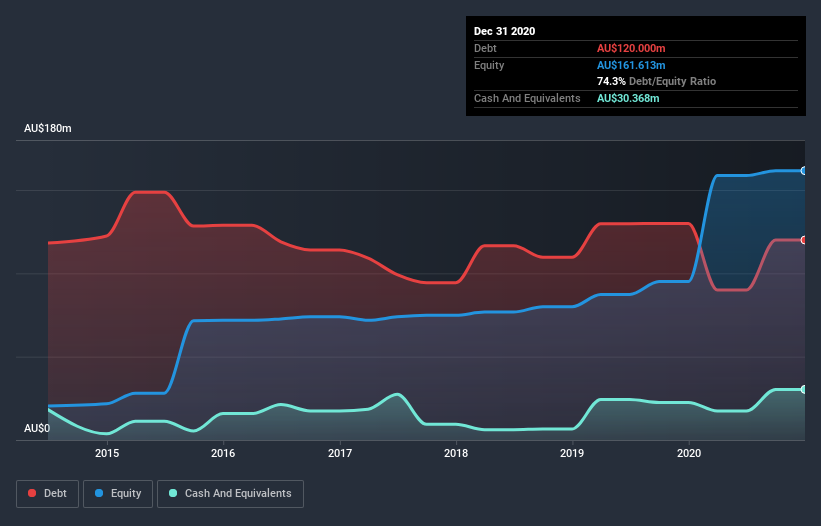Click the Debt row label in tooltip
Screen dimensions: 821x526
[x=485, y=48]
